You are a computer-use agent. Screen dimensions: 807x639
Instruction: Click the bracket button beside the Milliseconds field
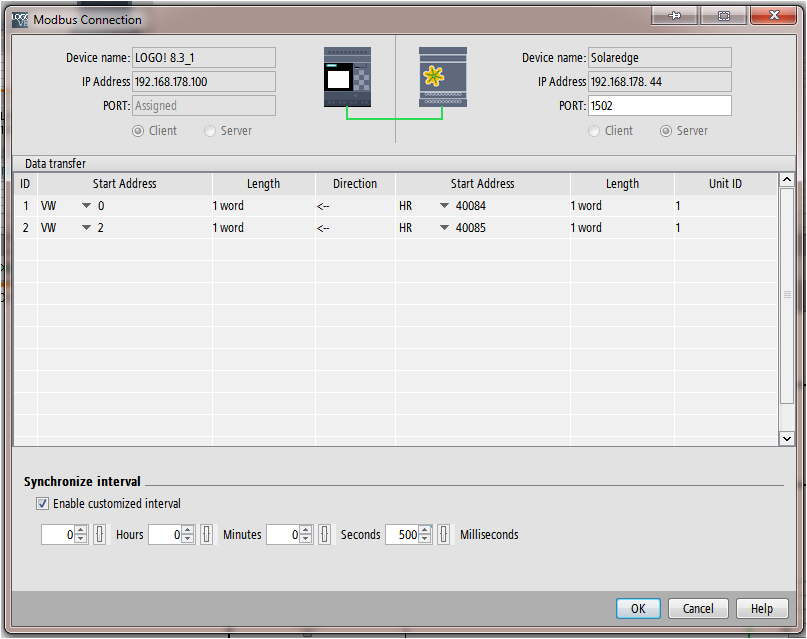443,534
